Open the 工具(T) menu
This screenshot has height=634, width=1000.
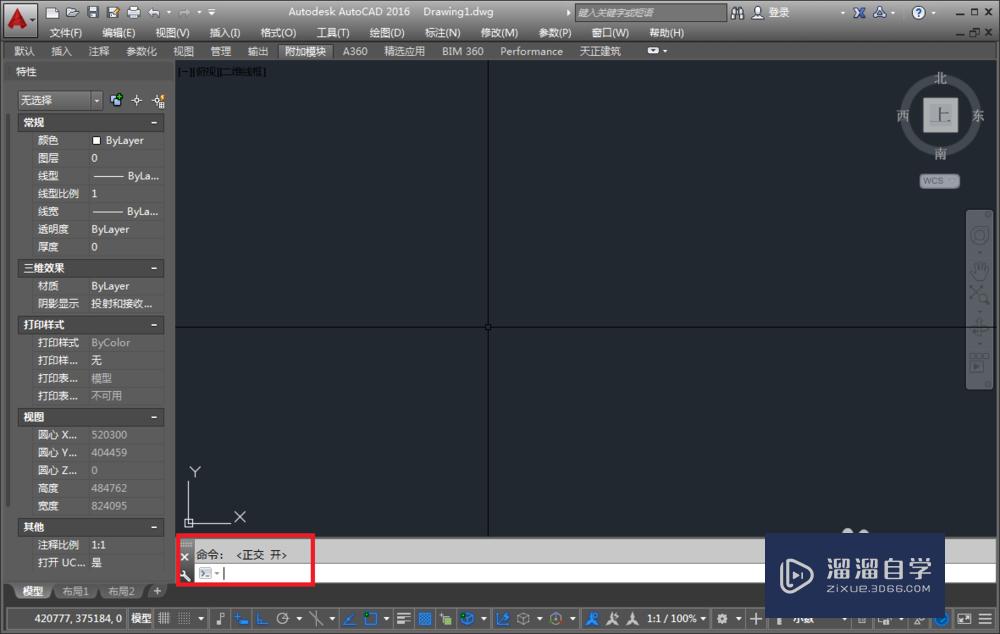coord(332,32)
